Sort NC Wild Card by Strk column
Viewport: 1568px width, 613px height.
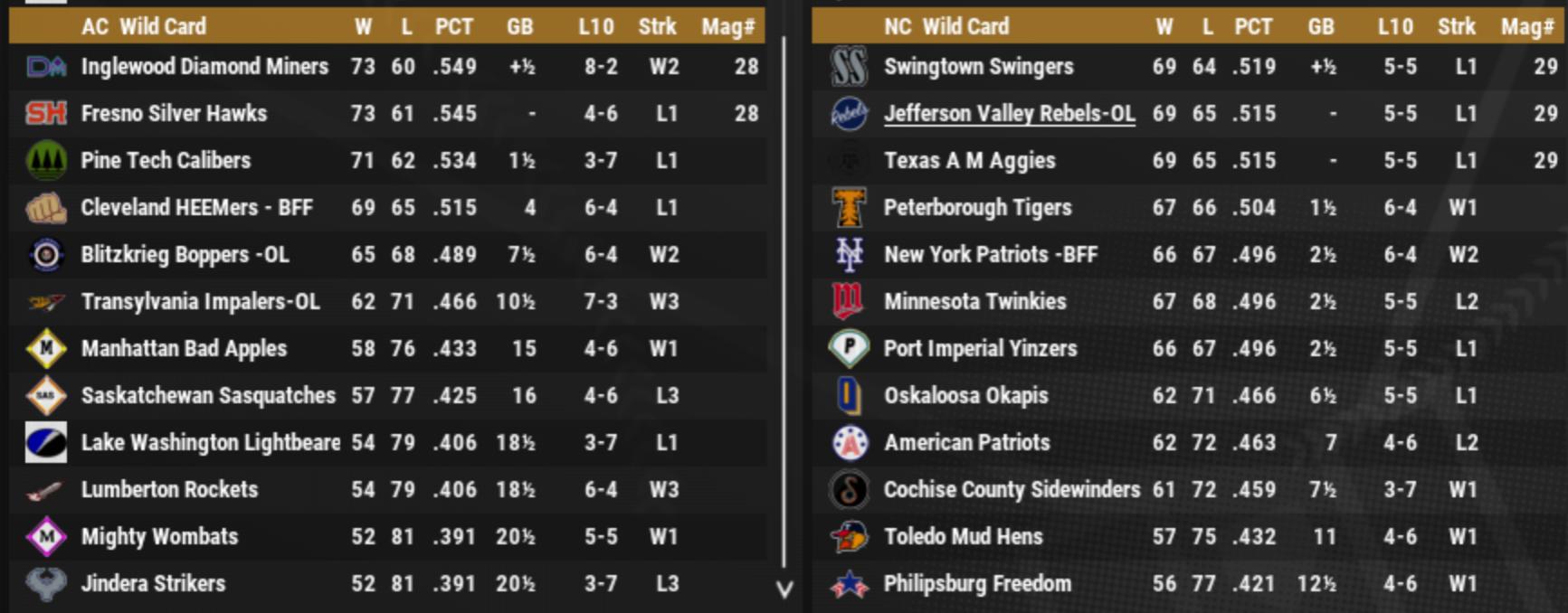[1456, 26]
